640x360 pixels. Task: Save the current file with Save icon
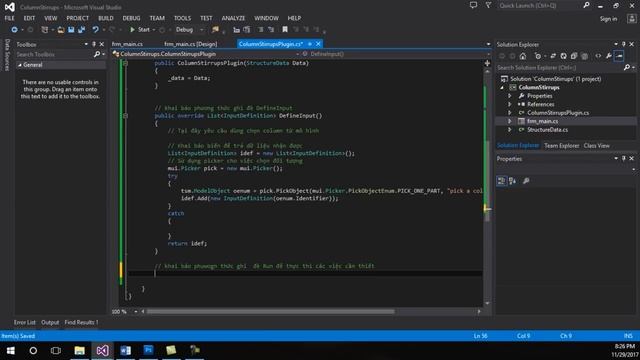(x=71, y=30)
